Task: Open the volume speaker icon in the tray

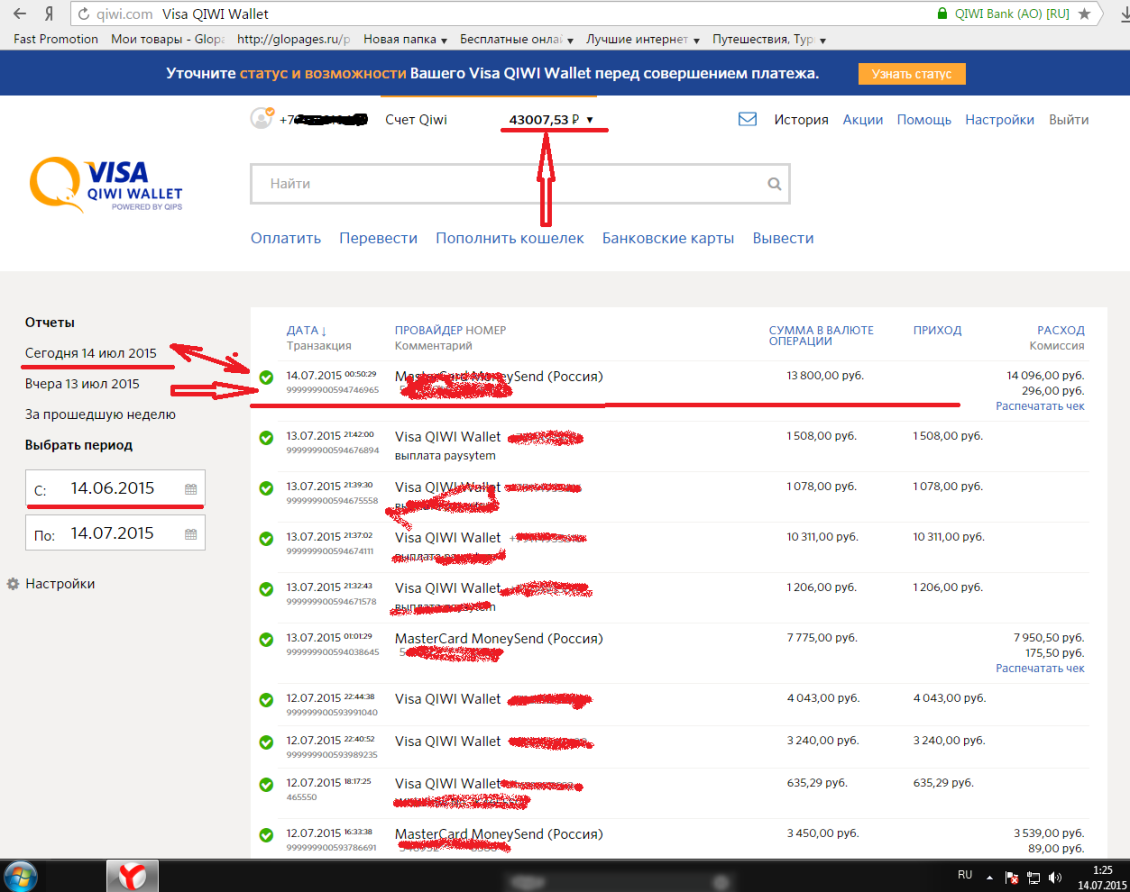Action: [x=1055, y=877]
